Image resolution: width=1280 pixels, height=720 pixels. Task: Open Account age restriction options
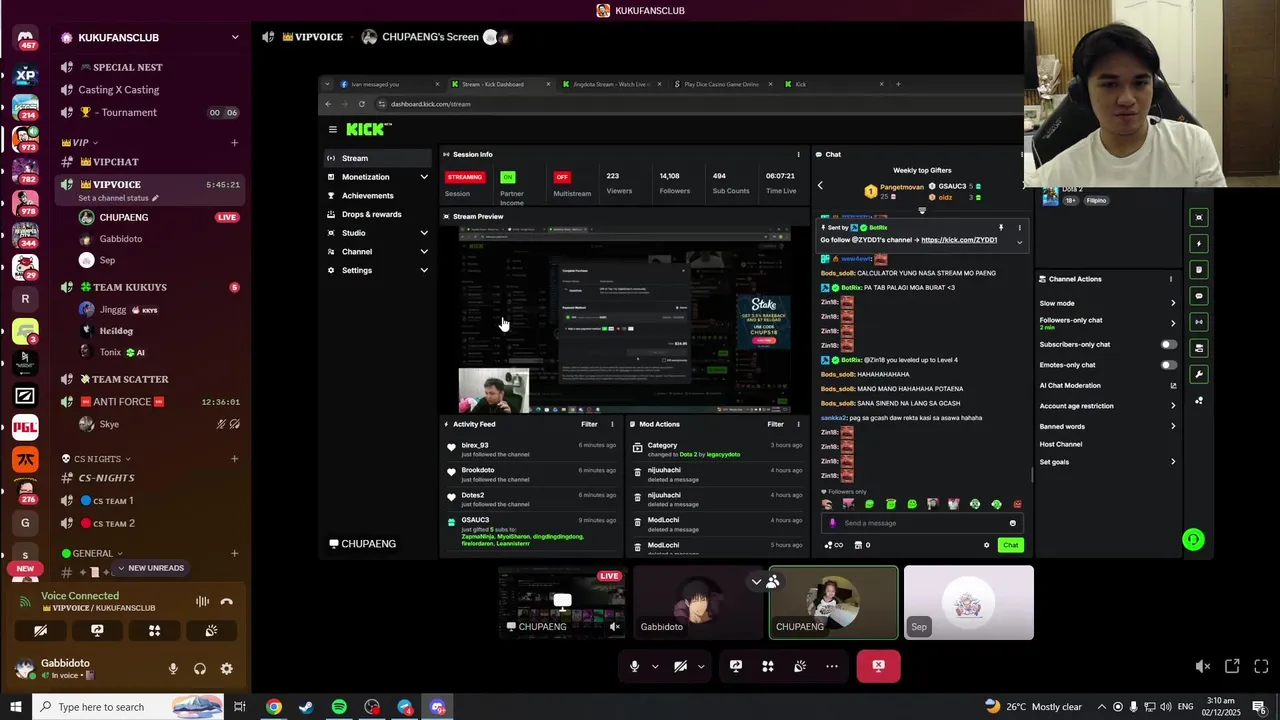point(1107,406)
